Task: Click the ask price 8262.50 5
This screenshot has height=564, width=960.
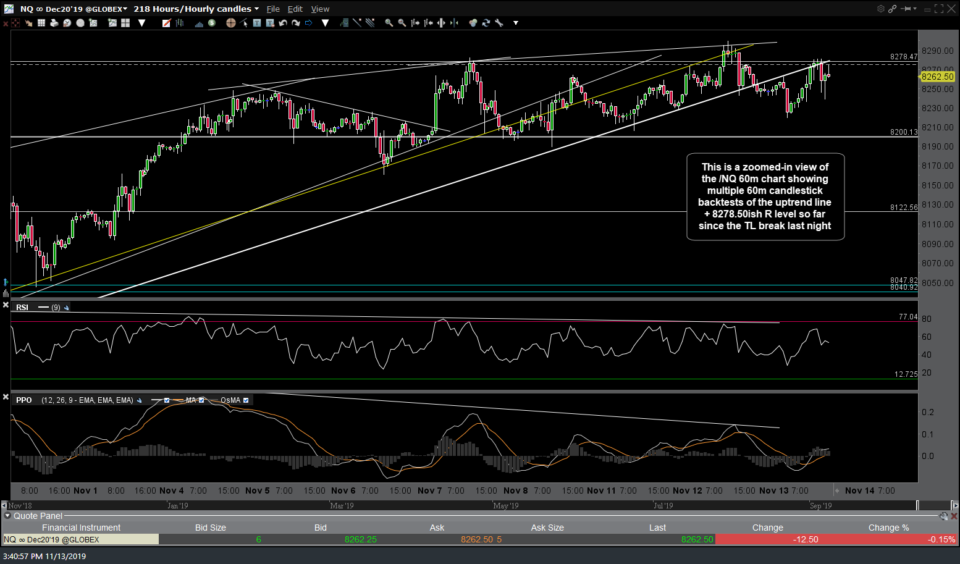Action: coord(481,540)
